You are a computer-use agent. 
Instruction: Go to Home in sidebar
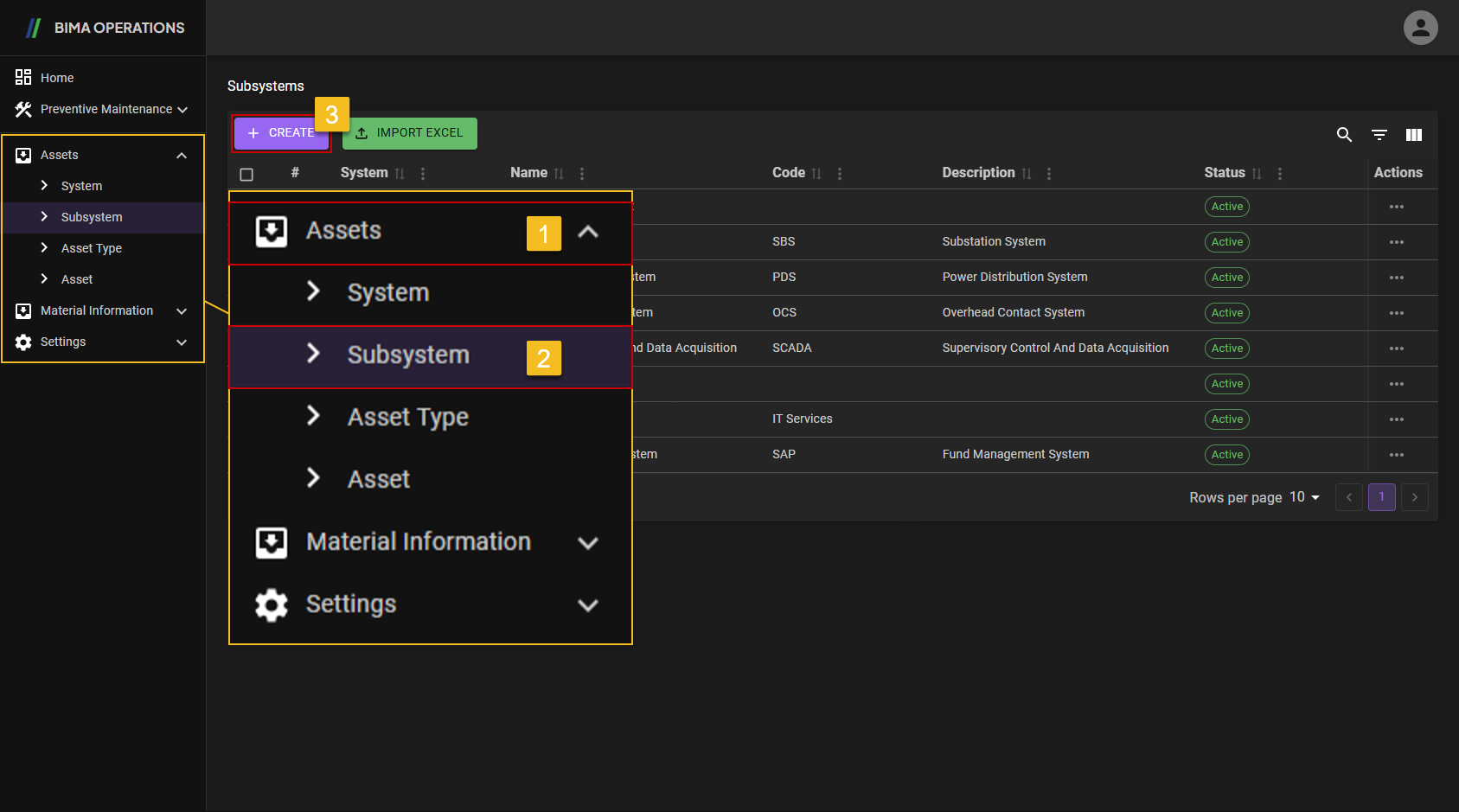point(57,78)
